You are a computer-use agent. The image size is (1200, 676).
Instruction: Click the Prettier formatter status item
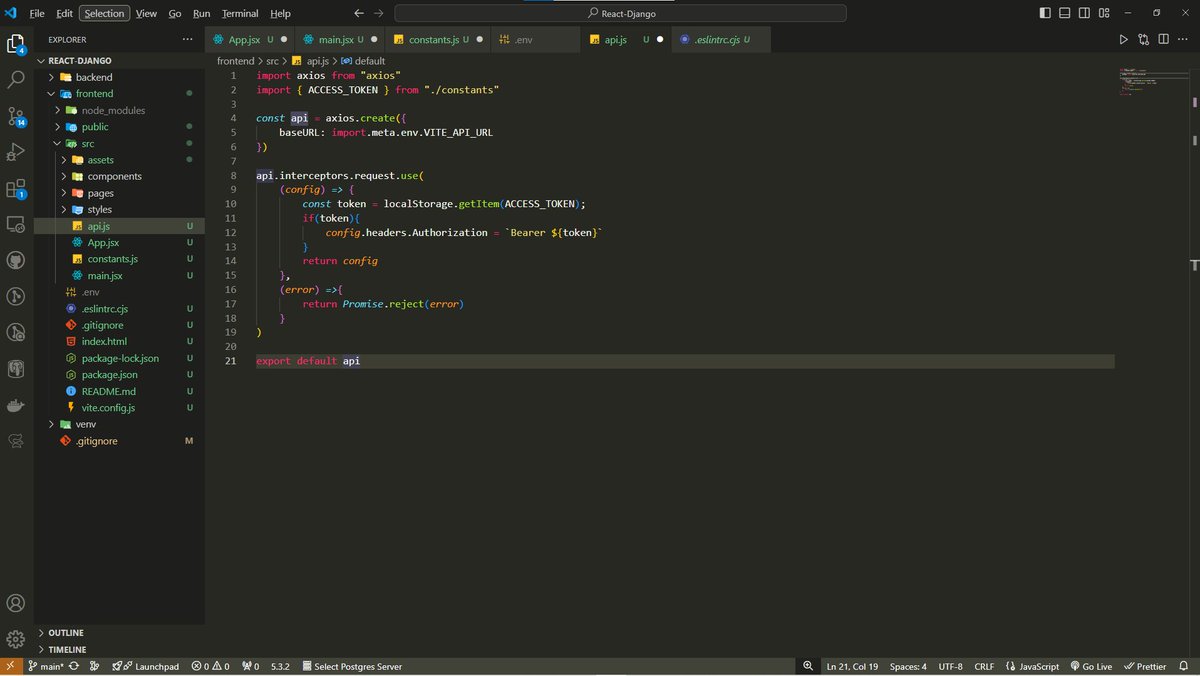coord(1144,666)
